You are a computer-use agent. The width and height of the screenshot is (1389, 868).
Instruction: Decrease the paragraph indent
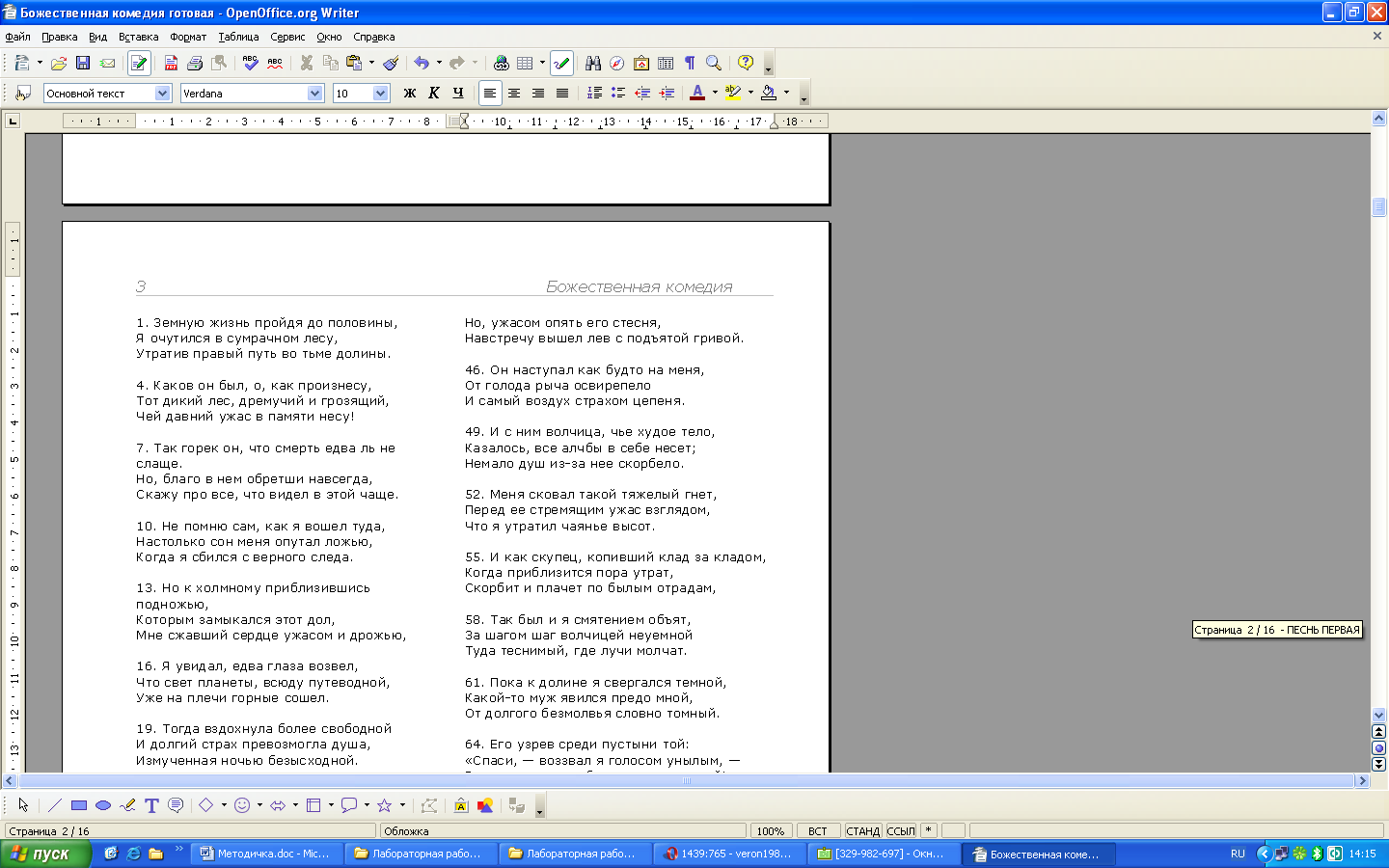642,94
